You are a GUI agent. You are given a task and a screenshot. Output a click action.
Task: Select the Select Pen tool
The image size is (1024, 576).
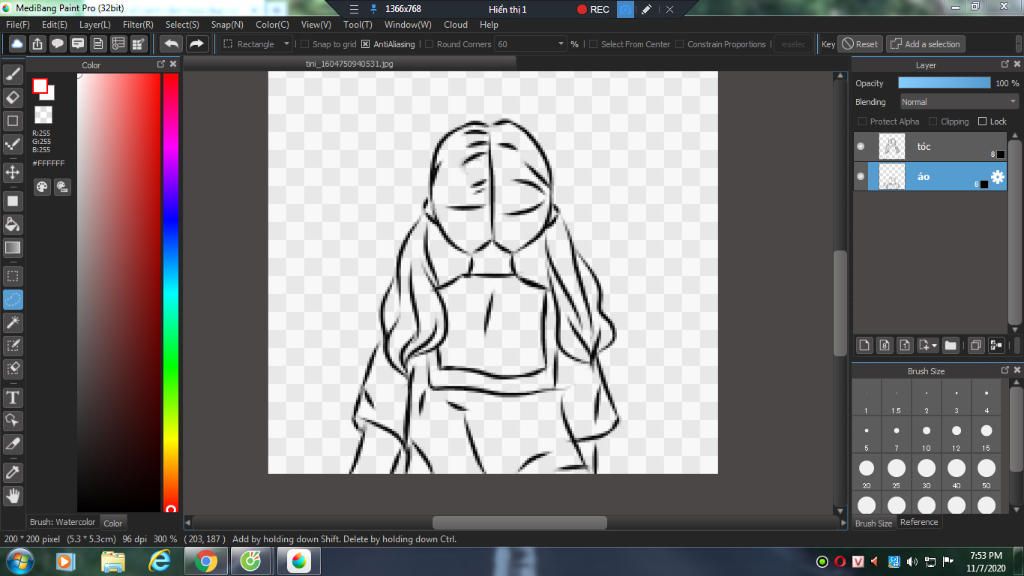click(x=12, y=346)
